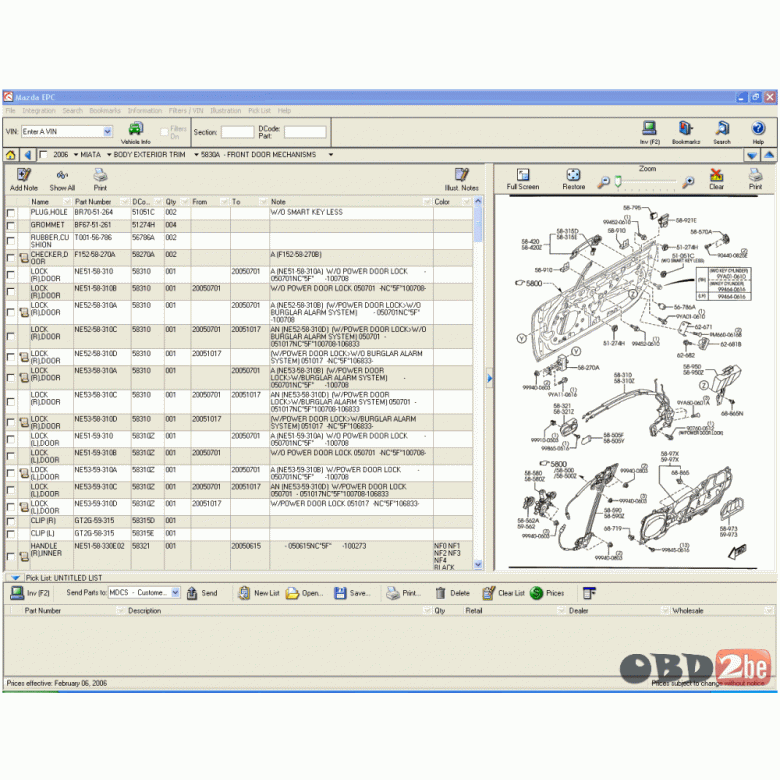
Task: Click Inv (F2) in pick list toolbar
Action: tap(30, 593)
